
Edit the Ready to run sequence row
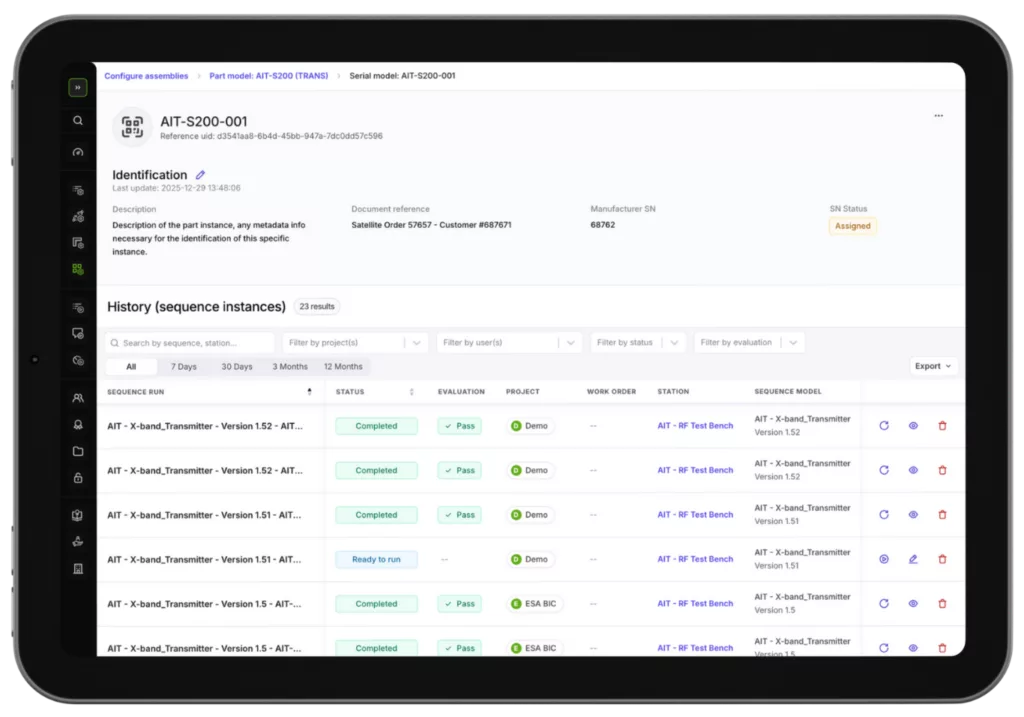[x=913, y=559]
